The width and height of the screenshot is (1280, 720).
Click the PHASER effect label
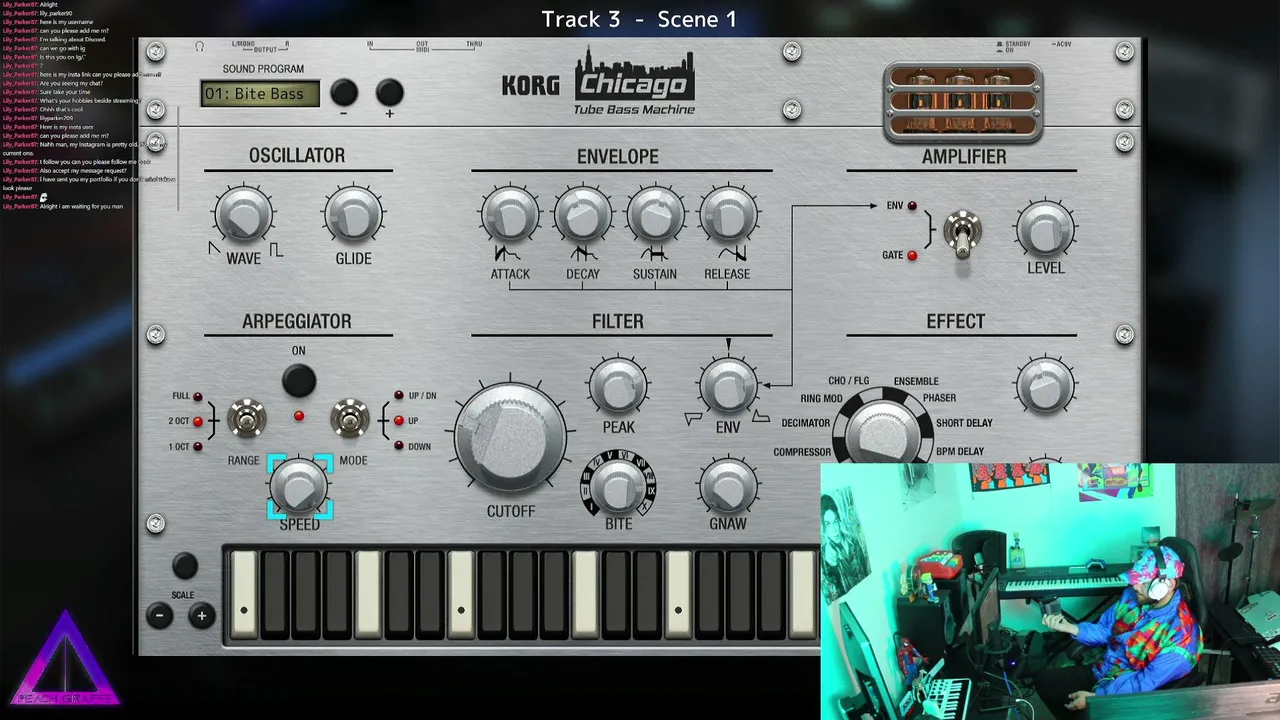click(939, 398)
